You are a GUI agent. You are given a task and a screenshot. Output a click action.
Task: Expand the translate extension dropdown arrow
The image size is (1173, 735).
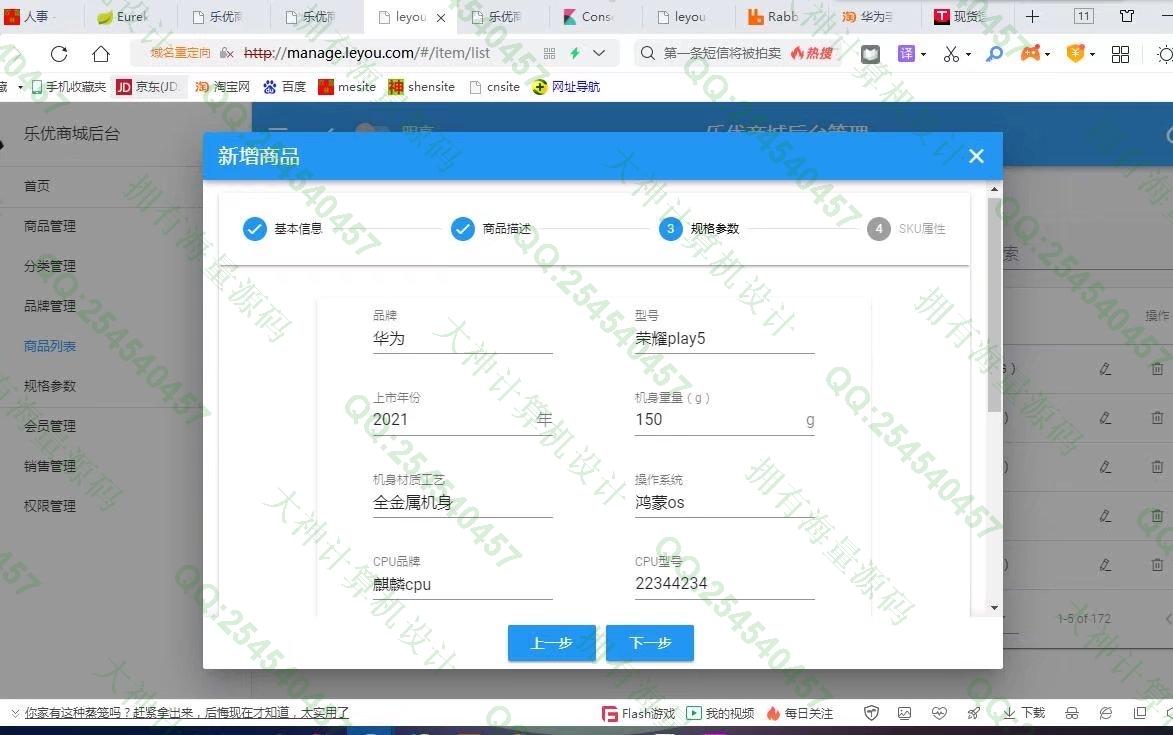pos(923,55)
